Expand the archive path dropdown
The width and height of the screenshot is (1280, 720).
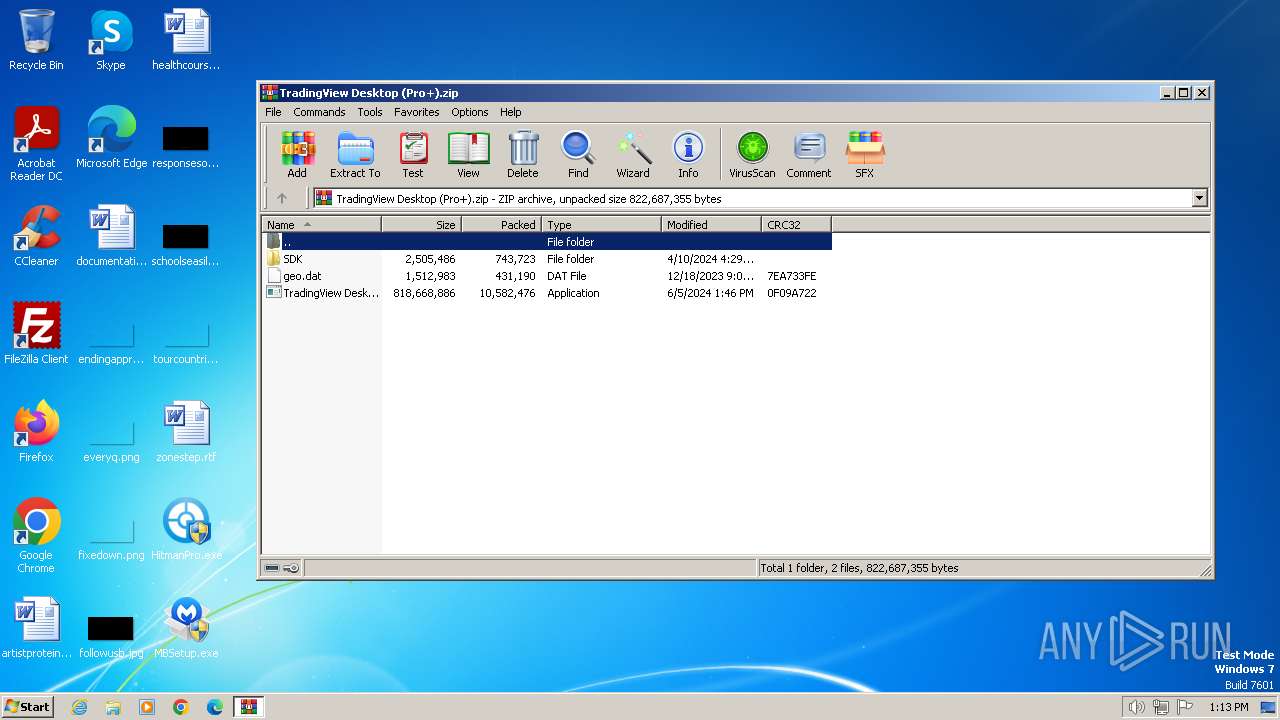pos(1200,198)
